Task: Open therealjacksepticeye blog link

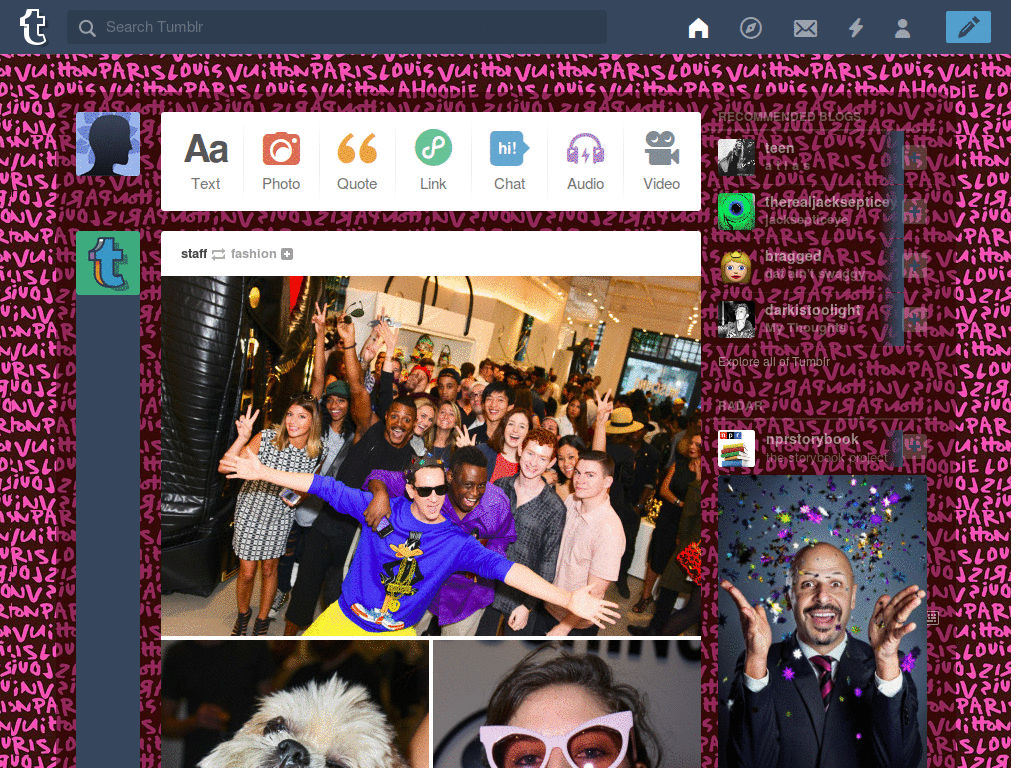Action: (829, 202)
